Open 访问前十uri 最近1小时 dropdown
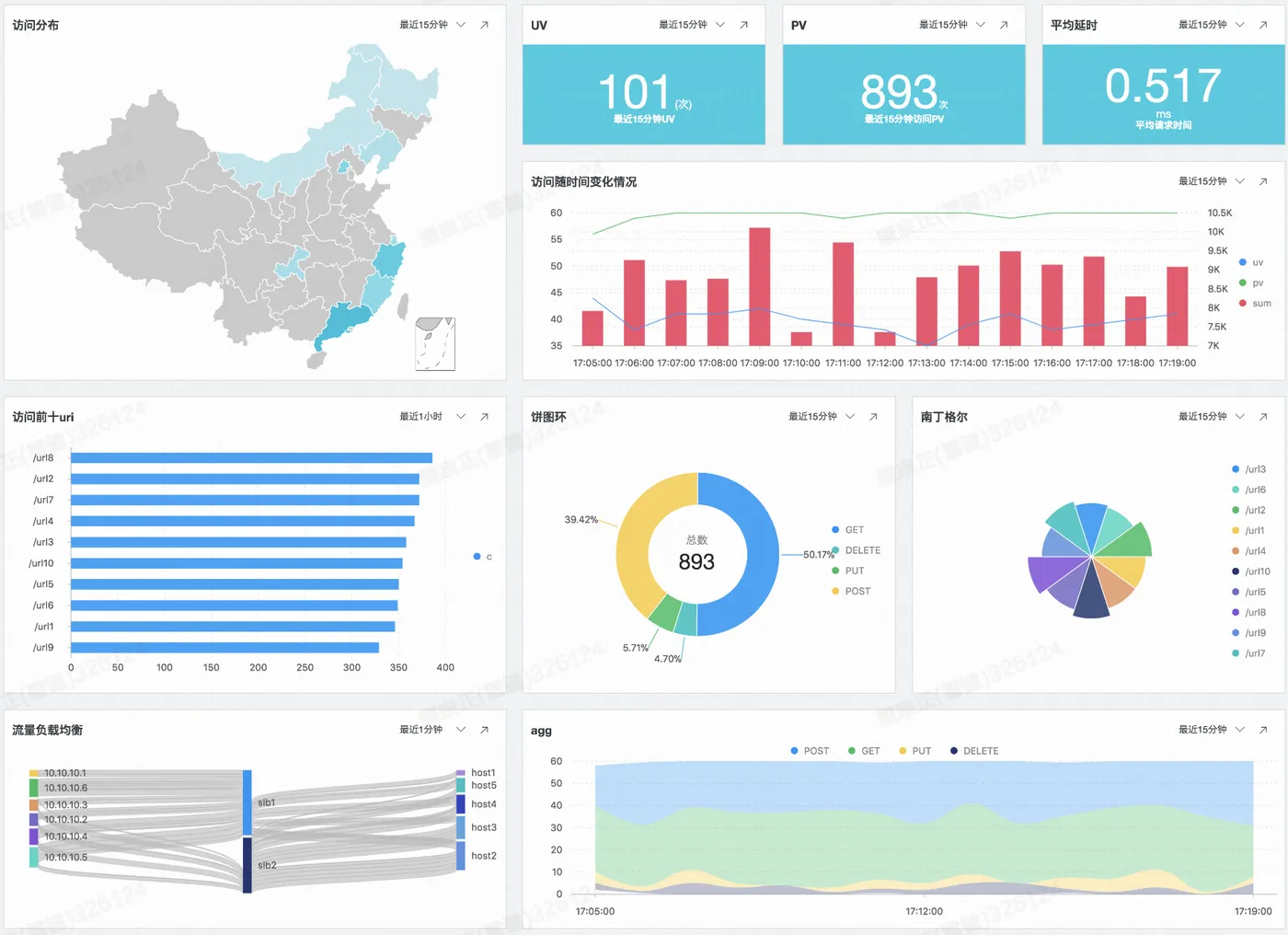 [432, 417]
